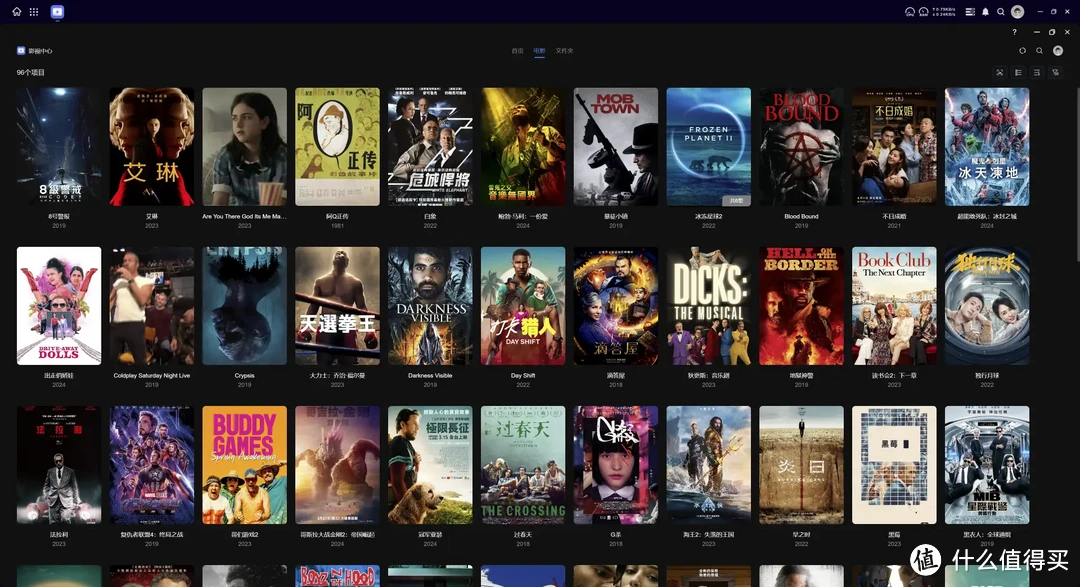Open the user avatar menu in the media center
1080x587 pixels.
(1058, 50)
